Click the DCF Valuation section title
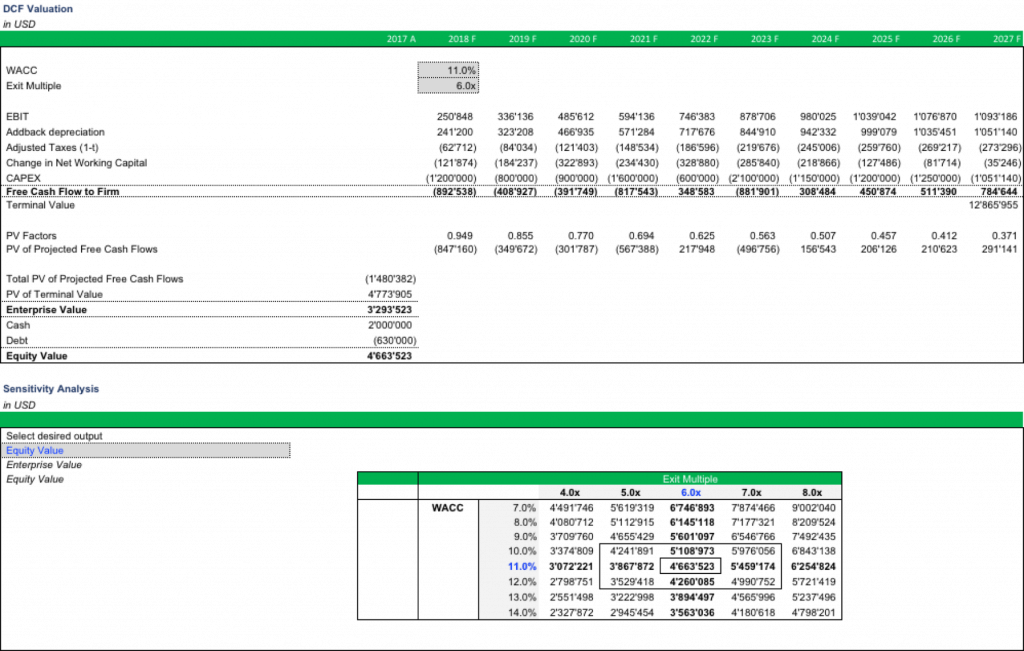This screenshot has width=1024, height=651. [38, 9]
